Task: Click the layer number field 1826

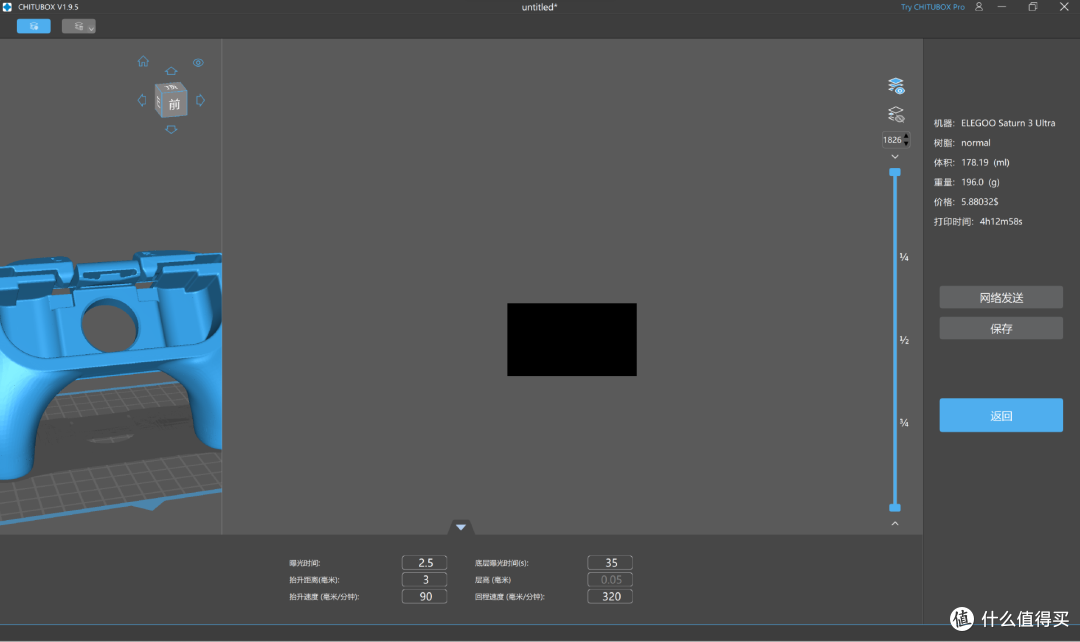Action: 893,140
